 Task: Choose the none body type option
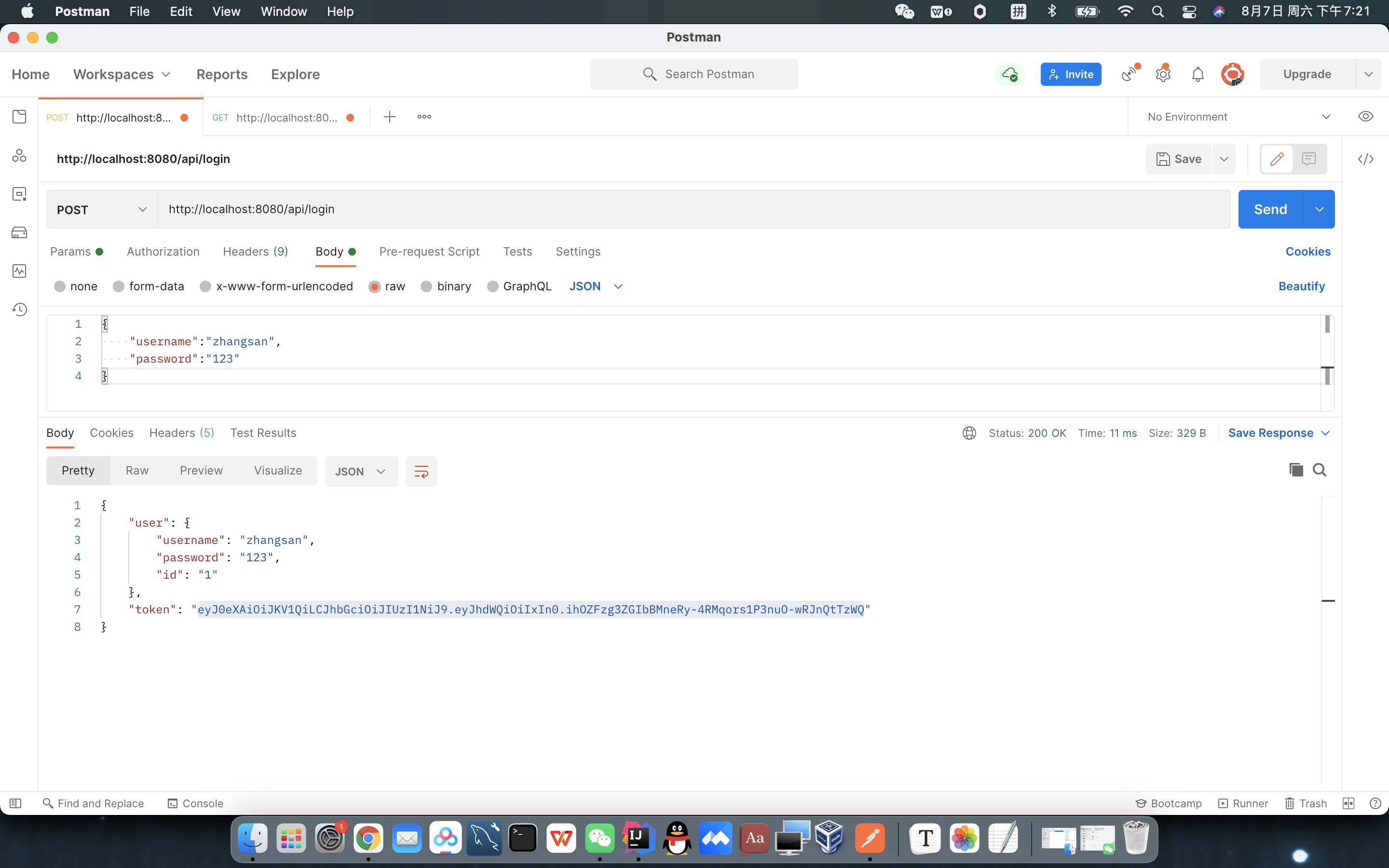60,286
